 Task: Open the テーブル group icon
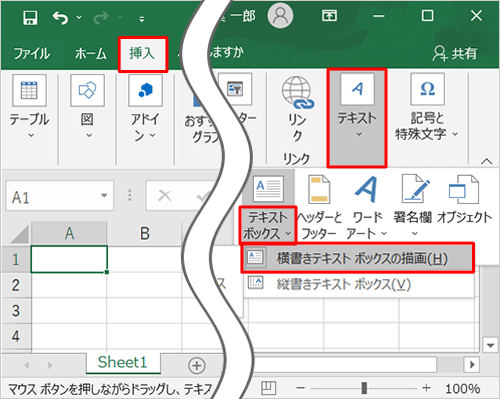click(29, 90)
